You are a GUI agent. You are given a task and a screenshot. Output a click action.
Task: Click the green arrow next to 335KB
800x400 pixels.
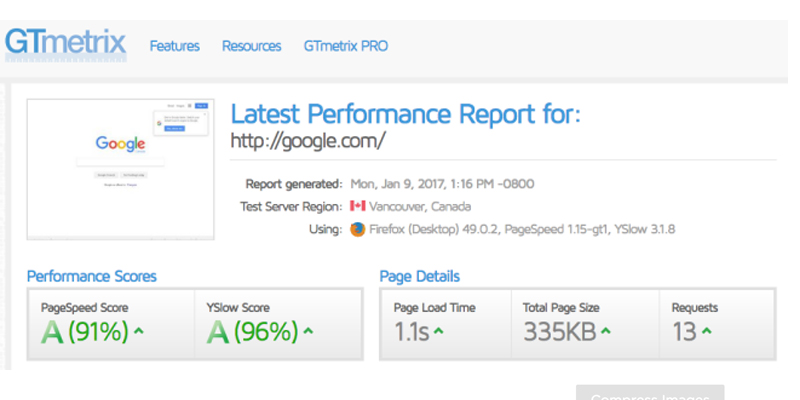[605, 331]
